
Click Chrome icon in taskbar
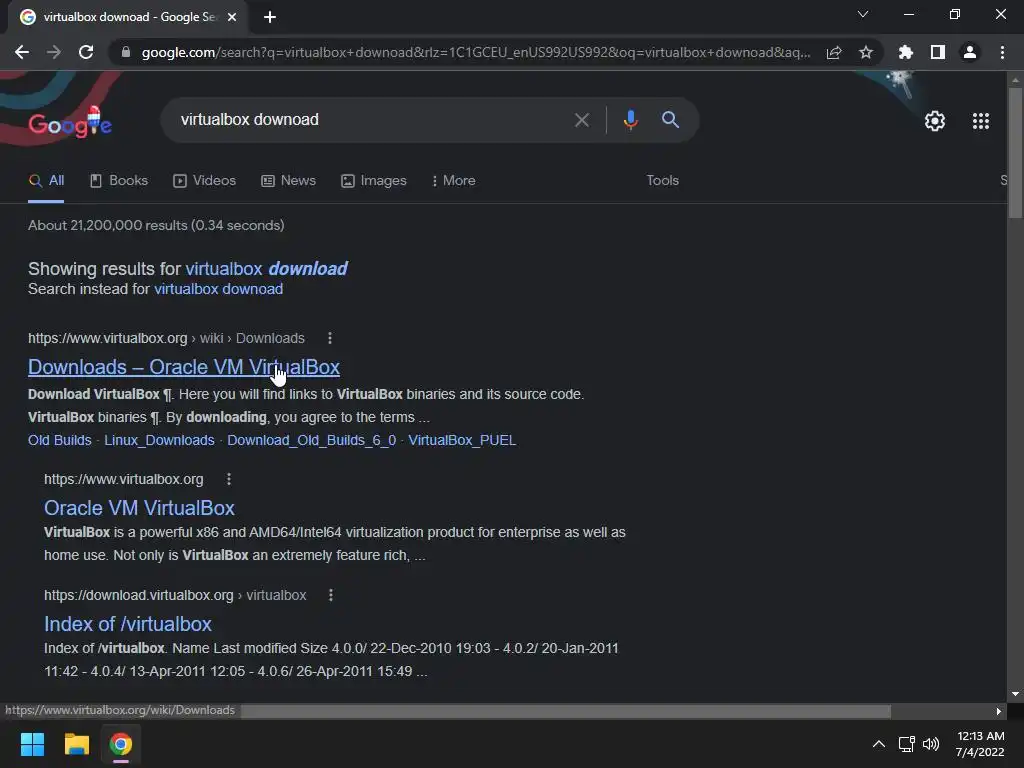click(121, 744)
